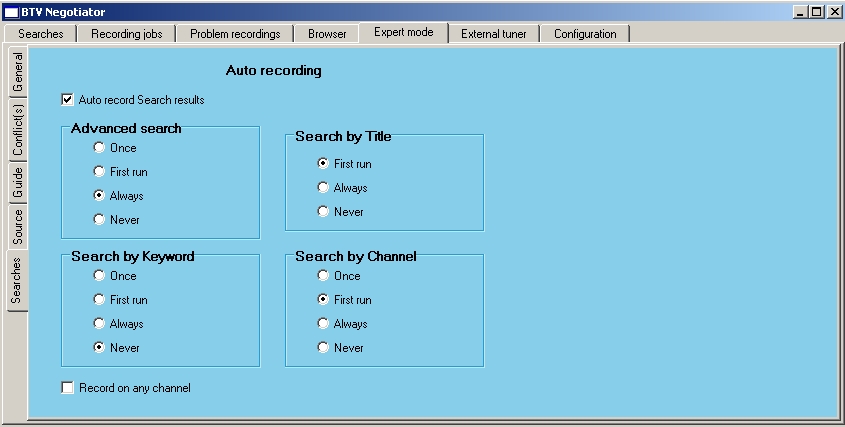
Task: Switch to the Source vertical side tab
Action: tap(17, 226)
